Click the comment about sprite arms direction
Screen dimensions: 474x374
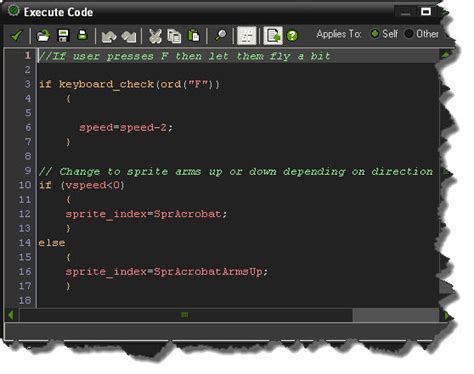(x=236, y=171)
